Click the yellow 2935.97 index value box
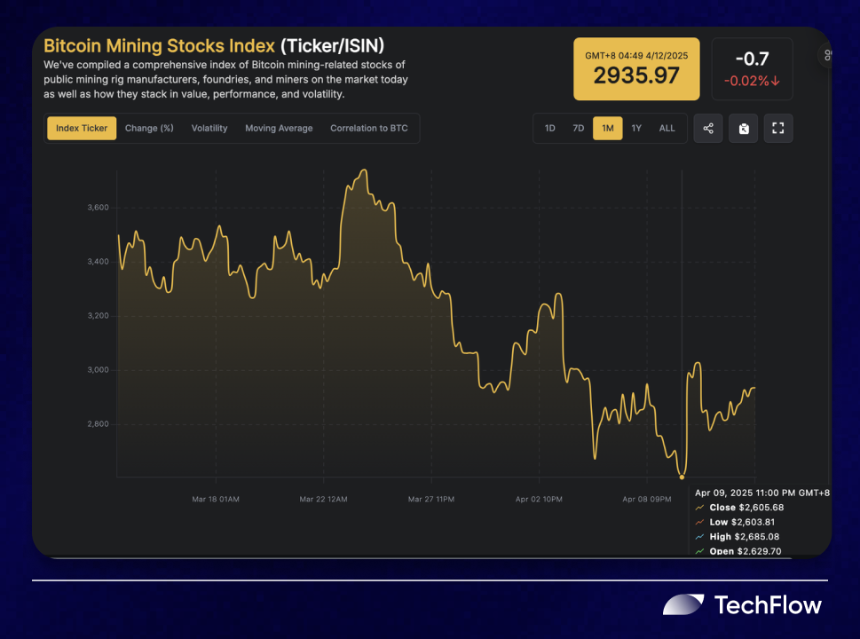860x639 pixels. tap(636, 69)
